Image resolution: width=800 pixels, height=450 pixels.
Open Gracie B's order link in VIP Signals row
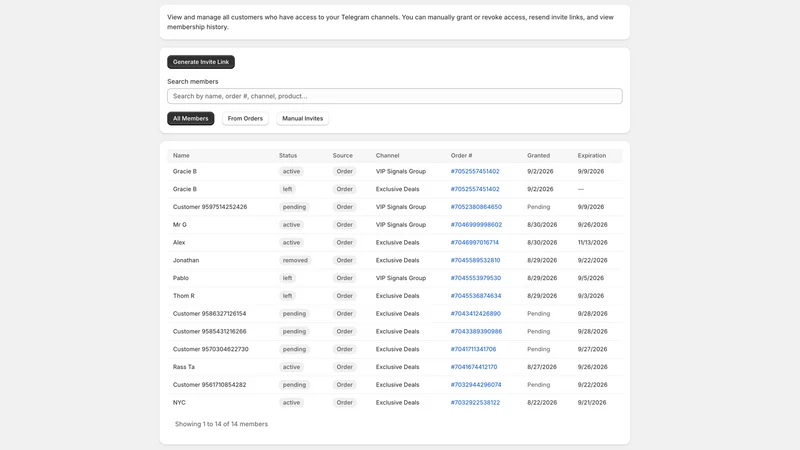point(474,171)
